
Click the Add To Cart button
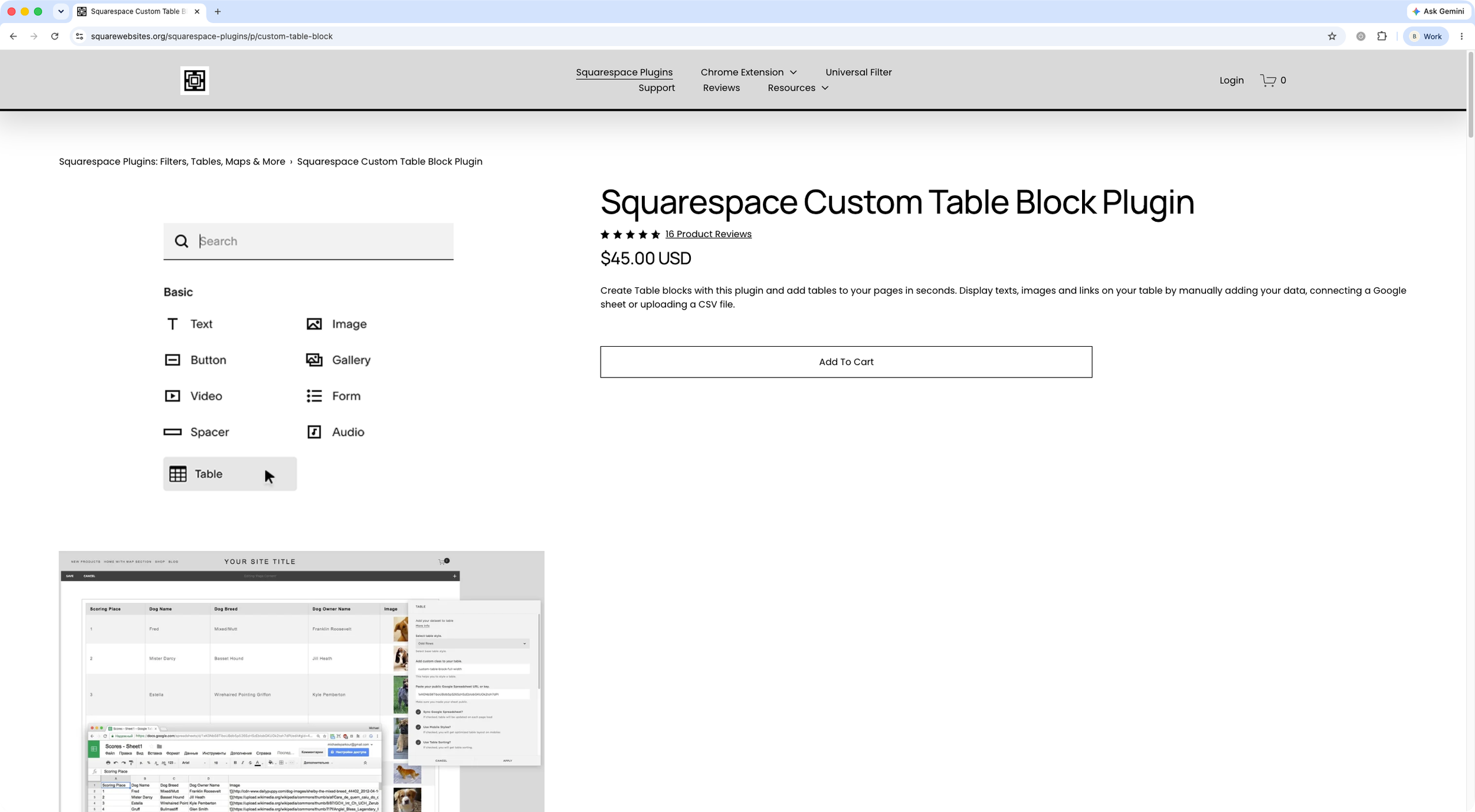846,362
